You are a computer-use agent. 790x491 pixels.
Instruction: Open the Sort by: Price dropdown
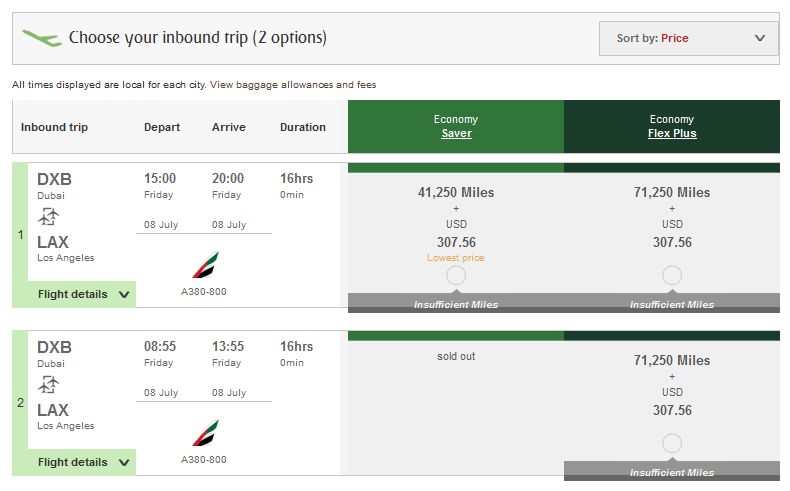(689, 38)
